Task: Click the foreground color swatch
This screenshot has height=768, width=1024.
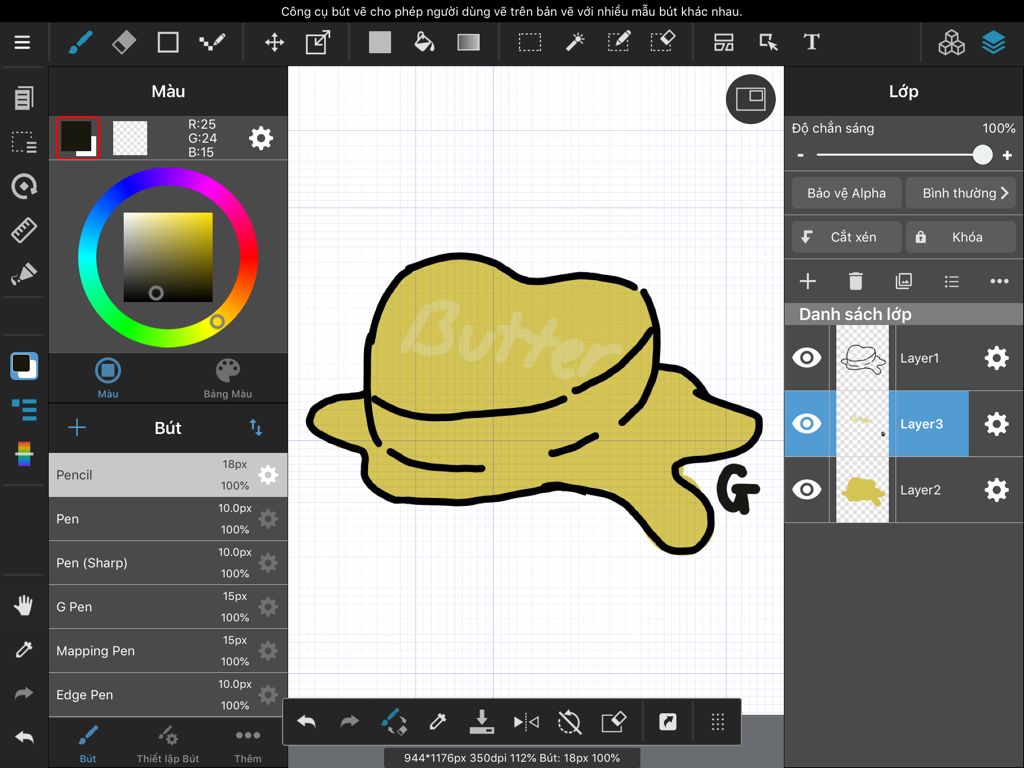Action: 78,138
